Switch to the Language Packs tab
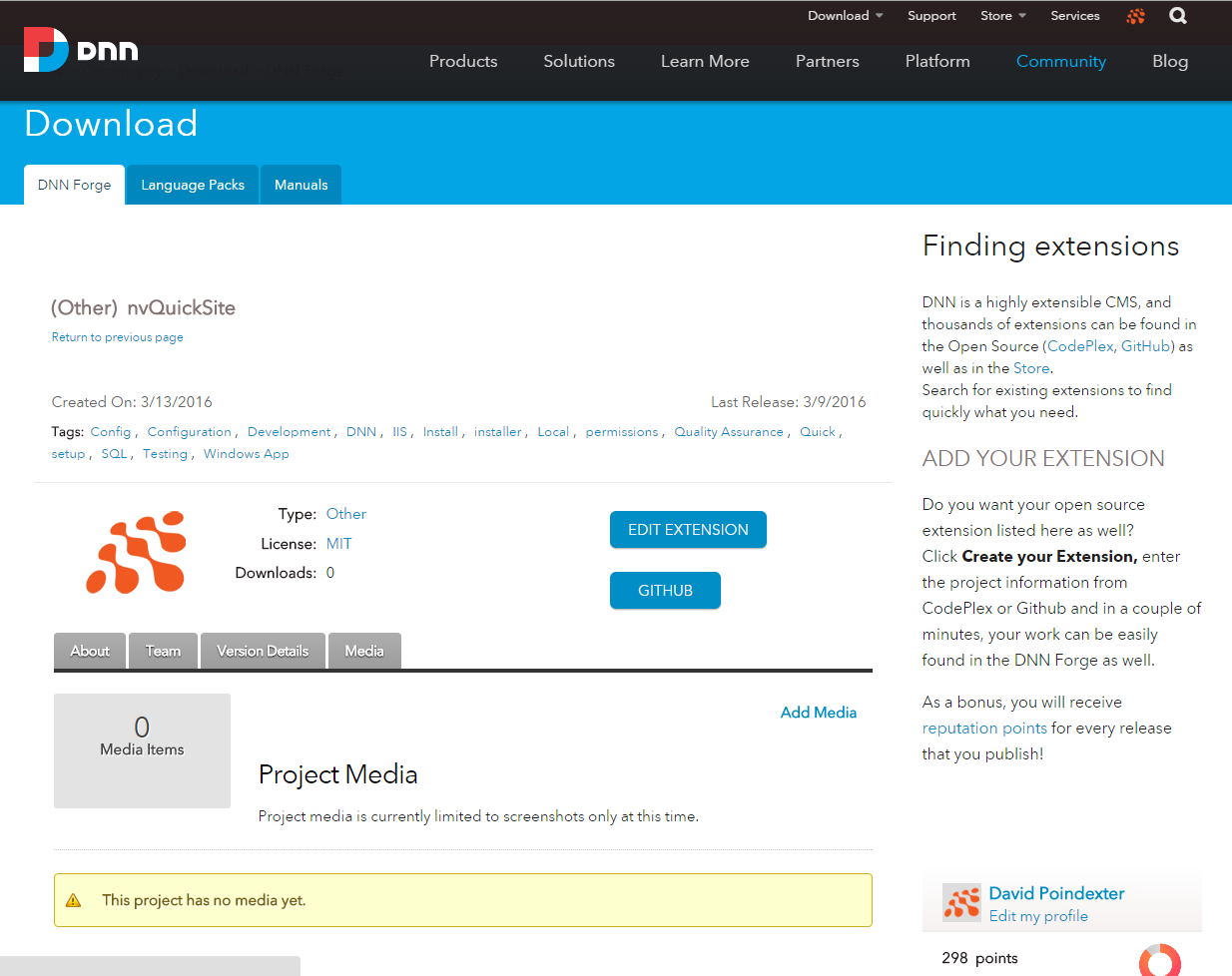Image resolution: width=1232 pixels, height=976 pixels. (193, 185)
